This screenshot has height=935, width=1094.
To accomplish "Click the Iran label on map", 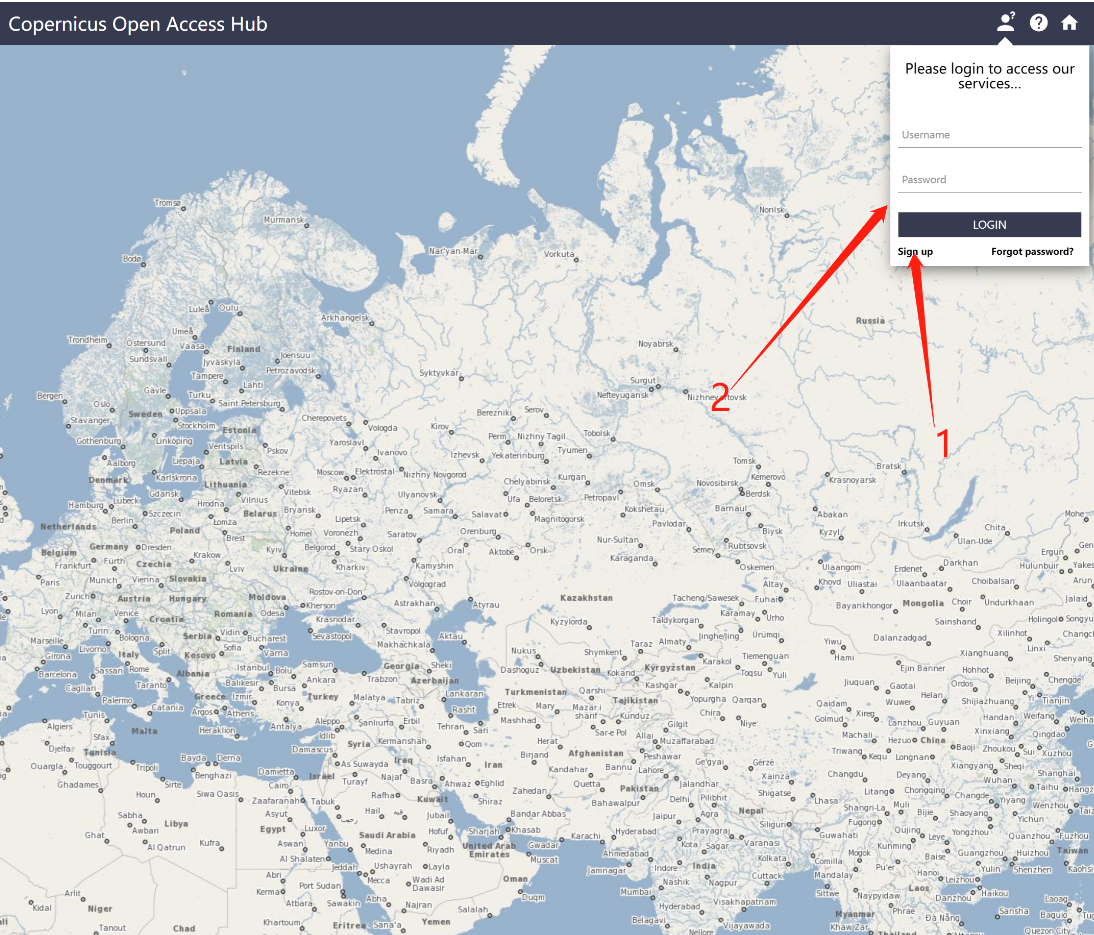I will pos(493,765).
